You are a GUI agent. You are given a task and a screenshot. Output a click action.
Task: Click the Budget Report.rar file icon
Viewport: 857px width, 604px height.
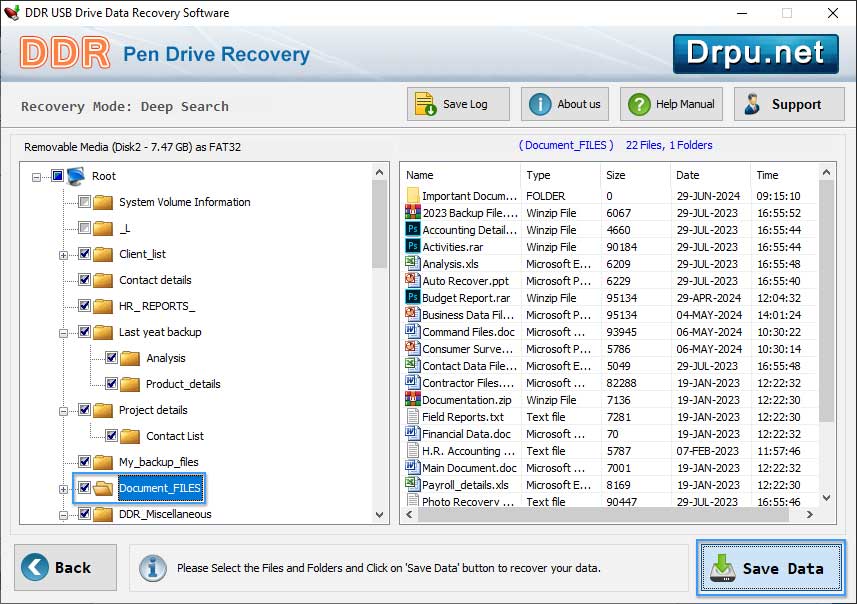pos(413,297)
